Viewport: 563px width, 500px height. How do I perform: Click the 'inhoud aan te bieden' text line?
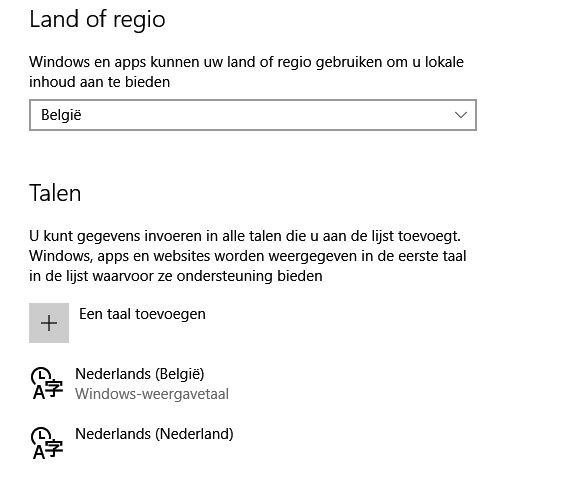click(x=99, y=82)
